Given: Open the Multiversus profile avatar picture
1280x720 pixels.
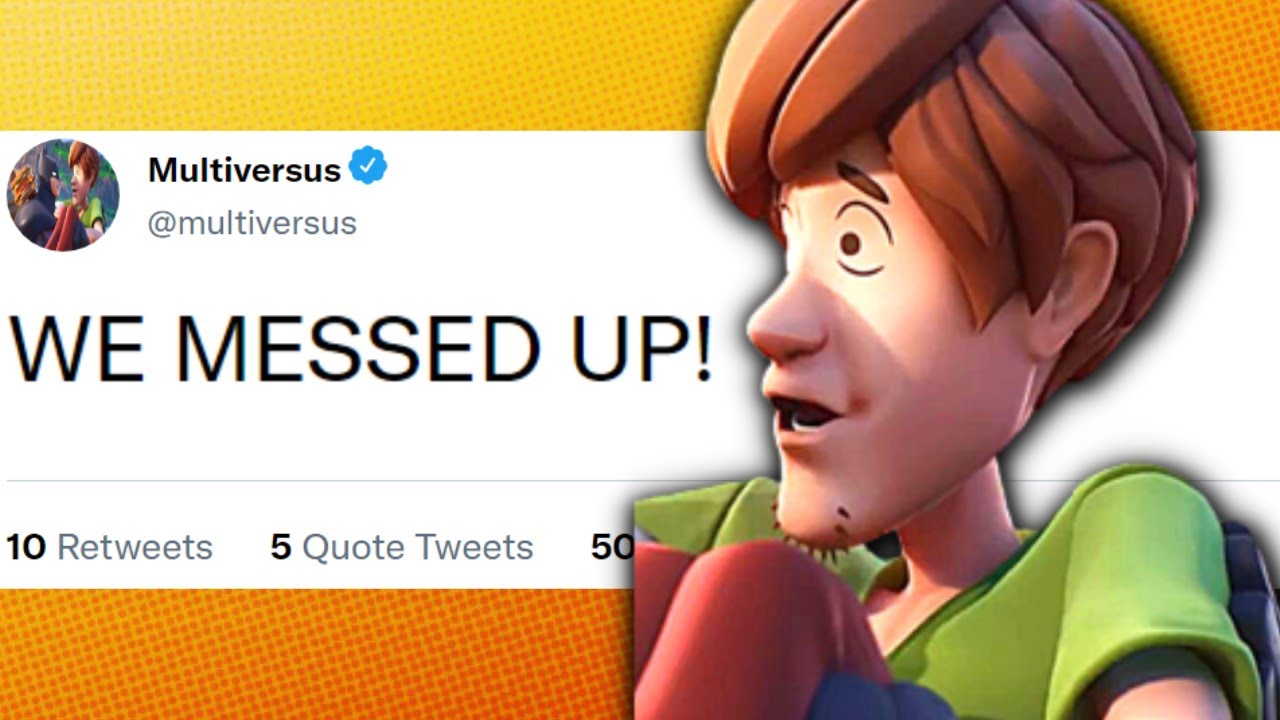Looking at the screenshot, I should click(x=63, y=195).
